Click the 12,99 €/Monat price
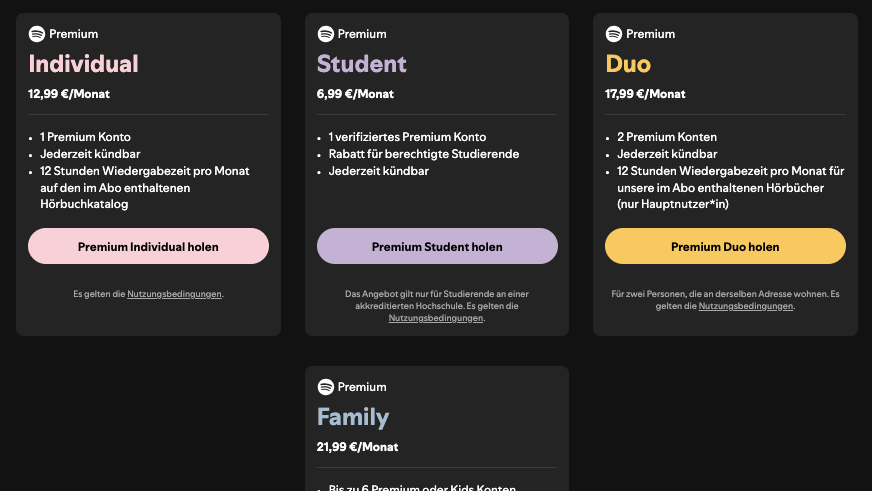Image resolution: width=872 pixels, height=491 pixels. (x=69, y=94)
